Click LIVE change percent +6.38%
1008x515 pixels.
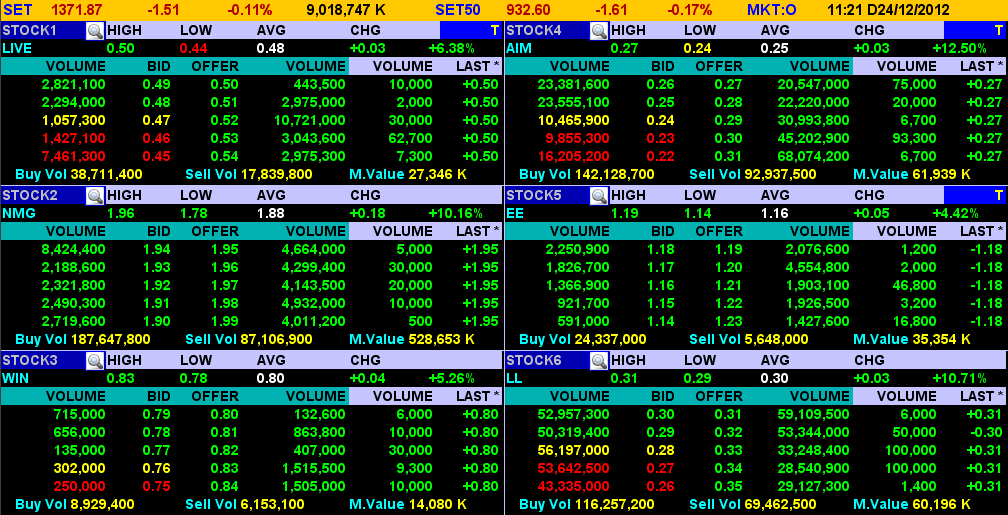451,48
